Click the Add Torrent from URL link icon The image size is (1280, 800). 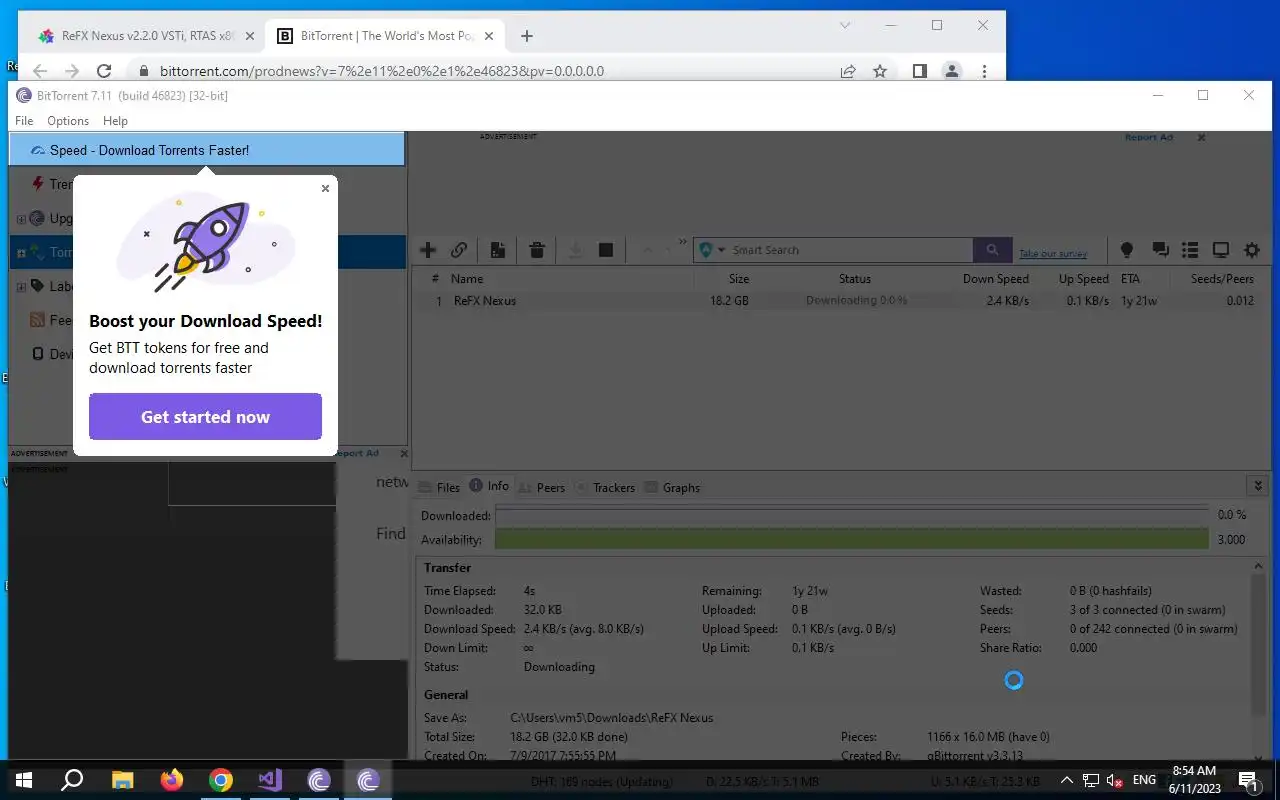click(x=459, y=250)
